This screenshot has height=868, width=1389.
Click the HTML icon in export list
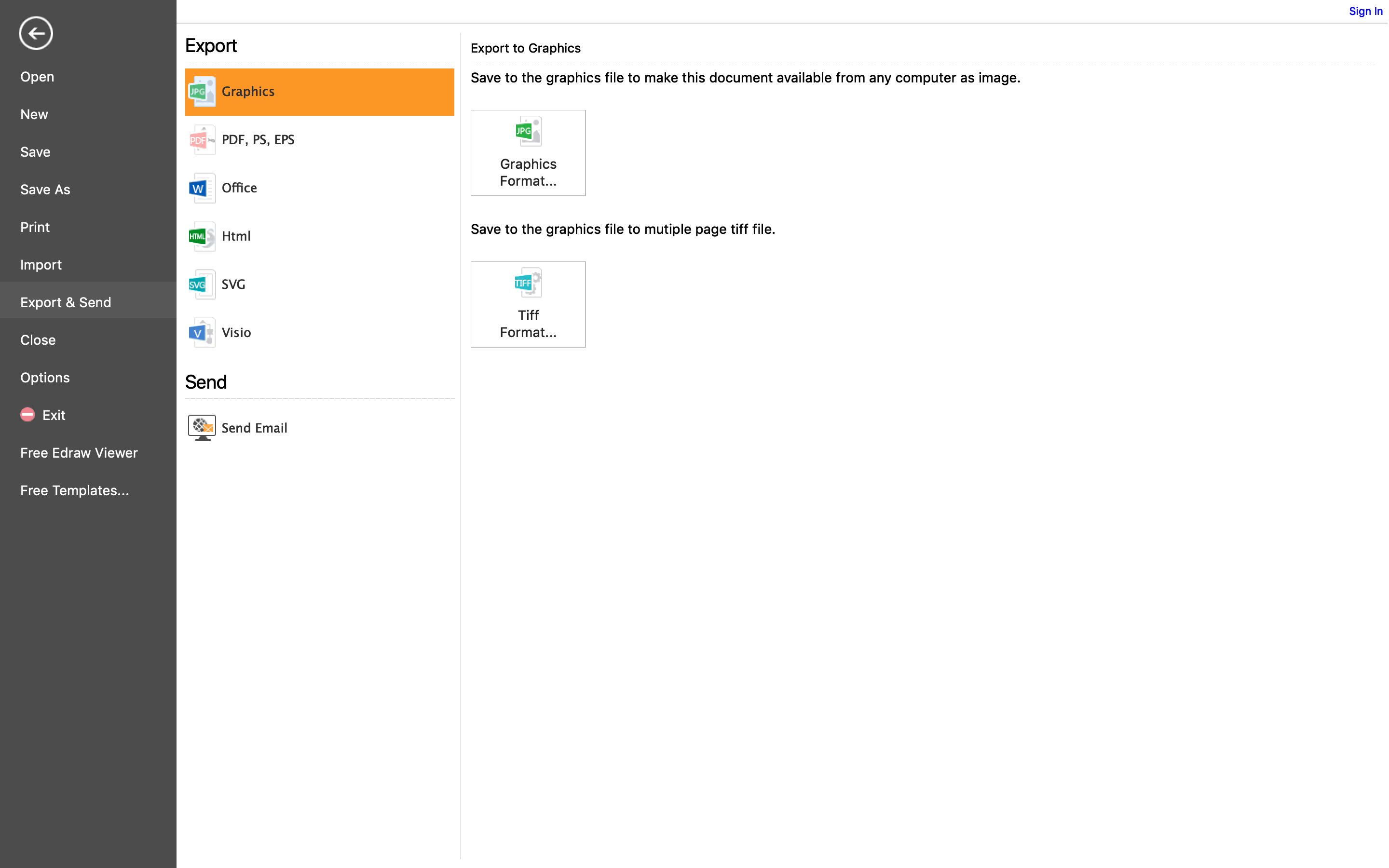coord(202,236)
